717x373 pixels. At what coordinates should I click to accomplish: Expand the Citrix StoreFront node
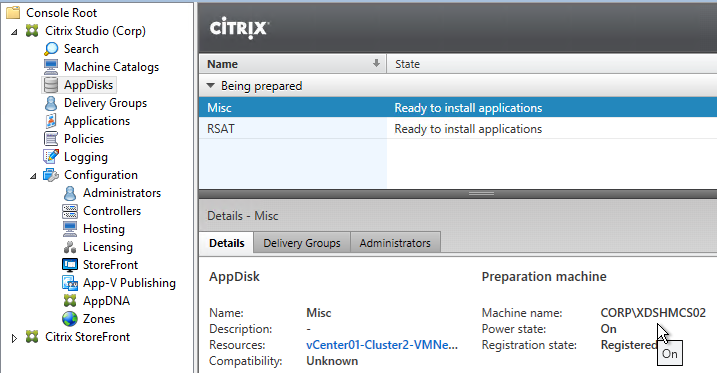click(x=14, y=338)
